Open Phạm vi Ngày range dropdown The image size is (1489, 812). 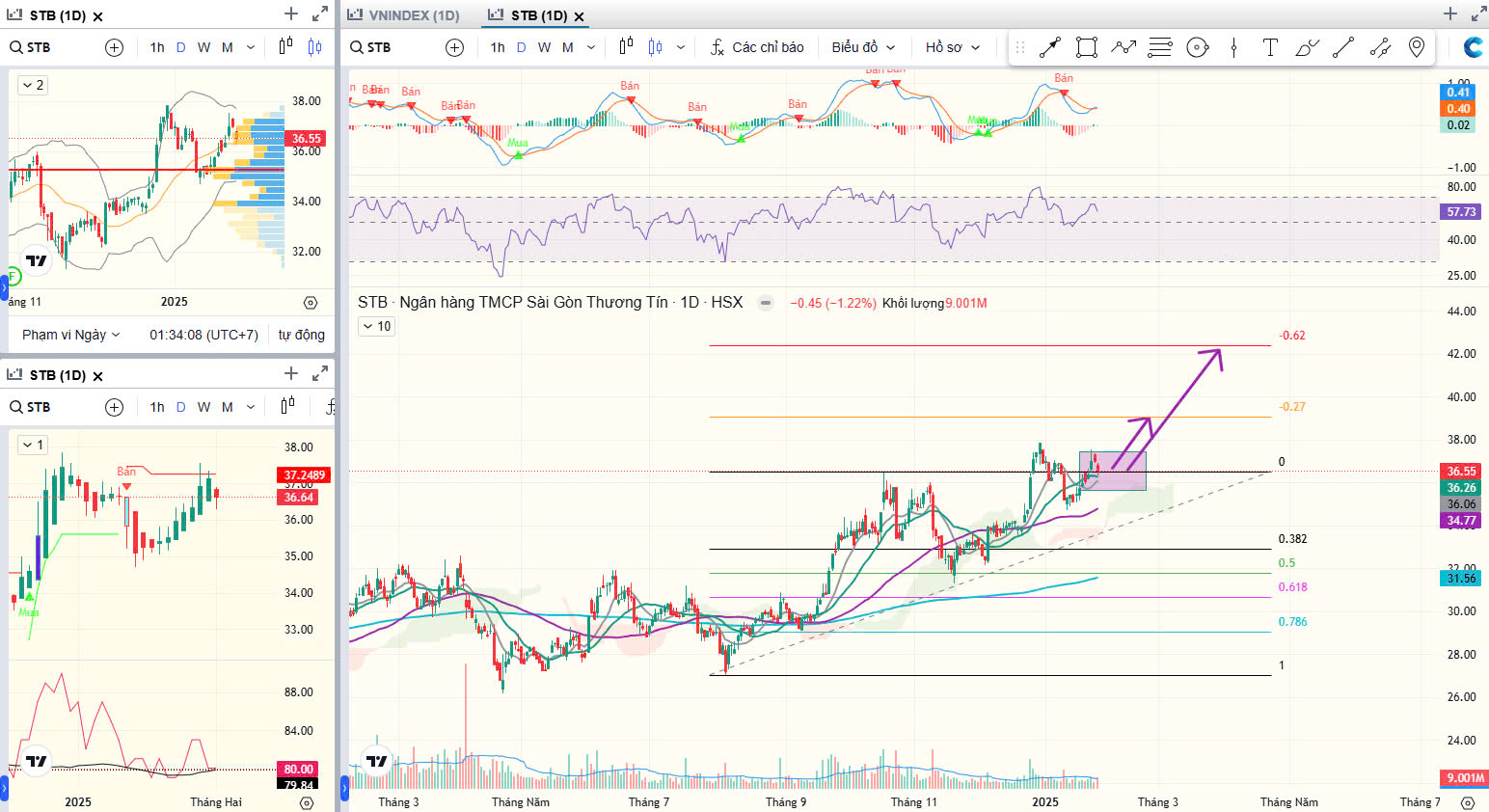pos(71,335)
